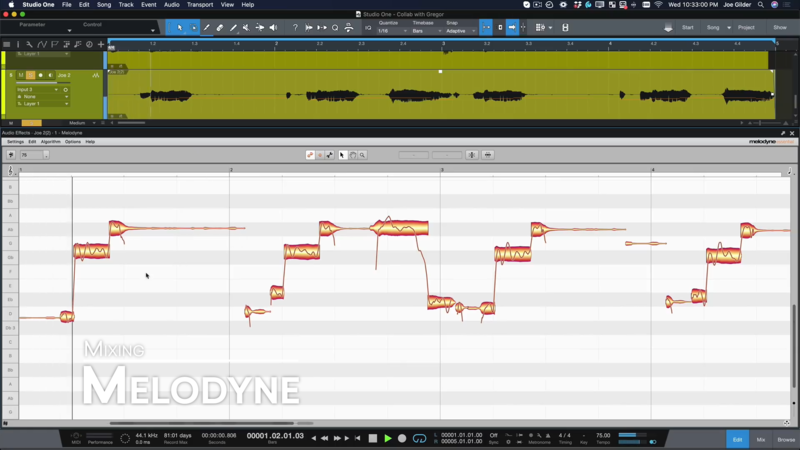800x450 pixels.
Task: Open the Input 3 dropdown
Action: [x=37, y=89]
